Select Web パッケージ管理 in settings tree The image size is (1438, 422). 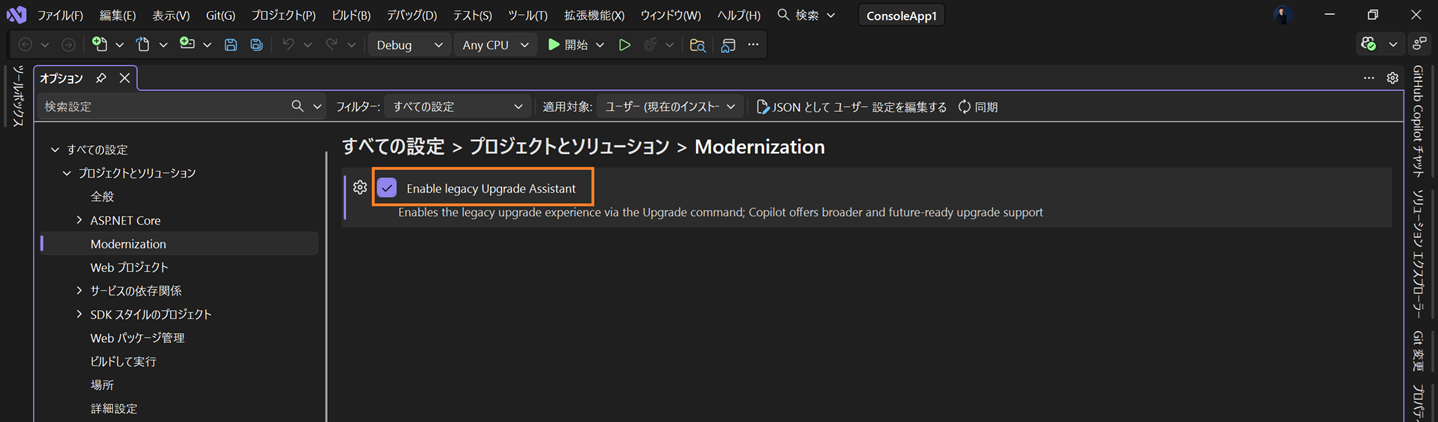point(137,338)
